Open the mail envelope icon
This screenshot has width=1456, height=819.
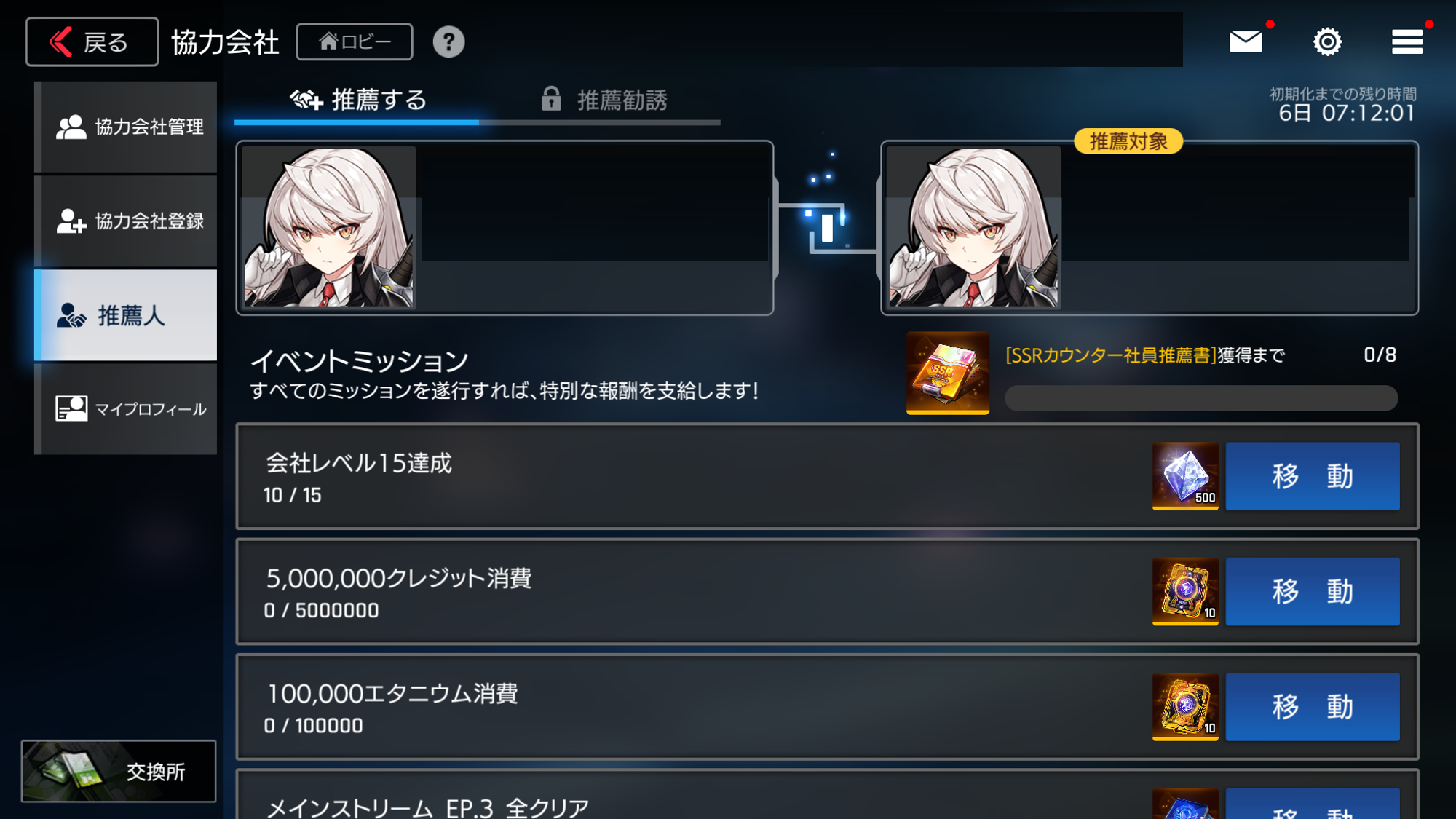tap(1246, 41)
